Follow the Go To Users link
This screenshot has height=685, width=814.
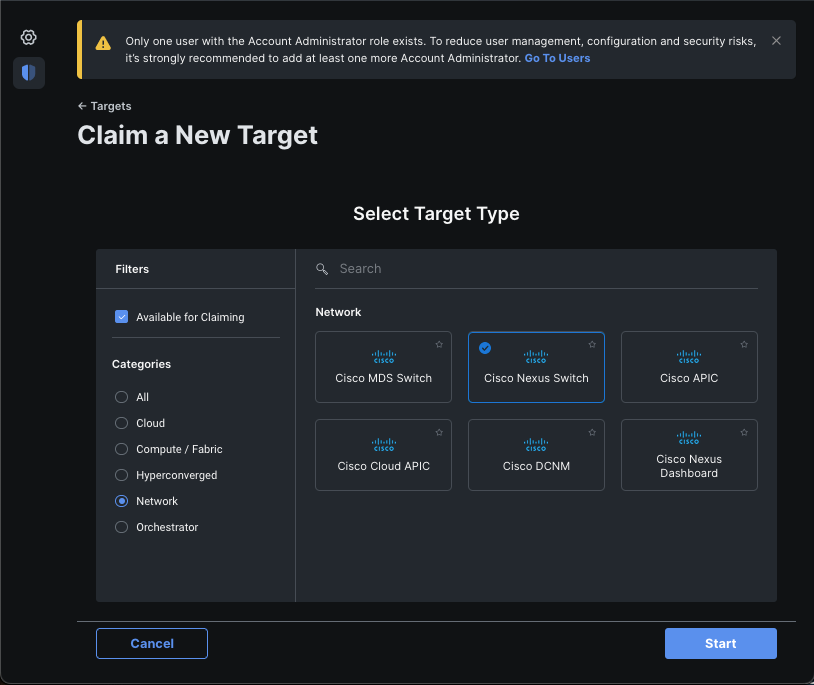click(x=557, y=58)
